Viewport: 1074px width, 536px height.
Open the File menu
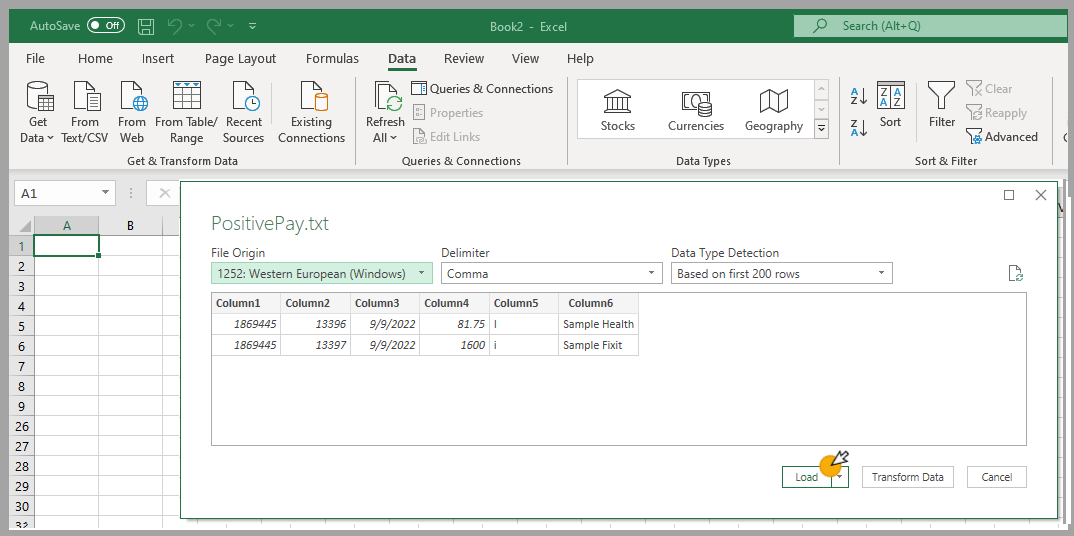click(x=36, y=59)
